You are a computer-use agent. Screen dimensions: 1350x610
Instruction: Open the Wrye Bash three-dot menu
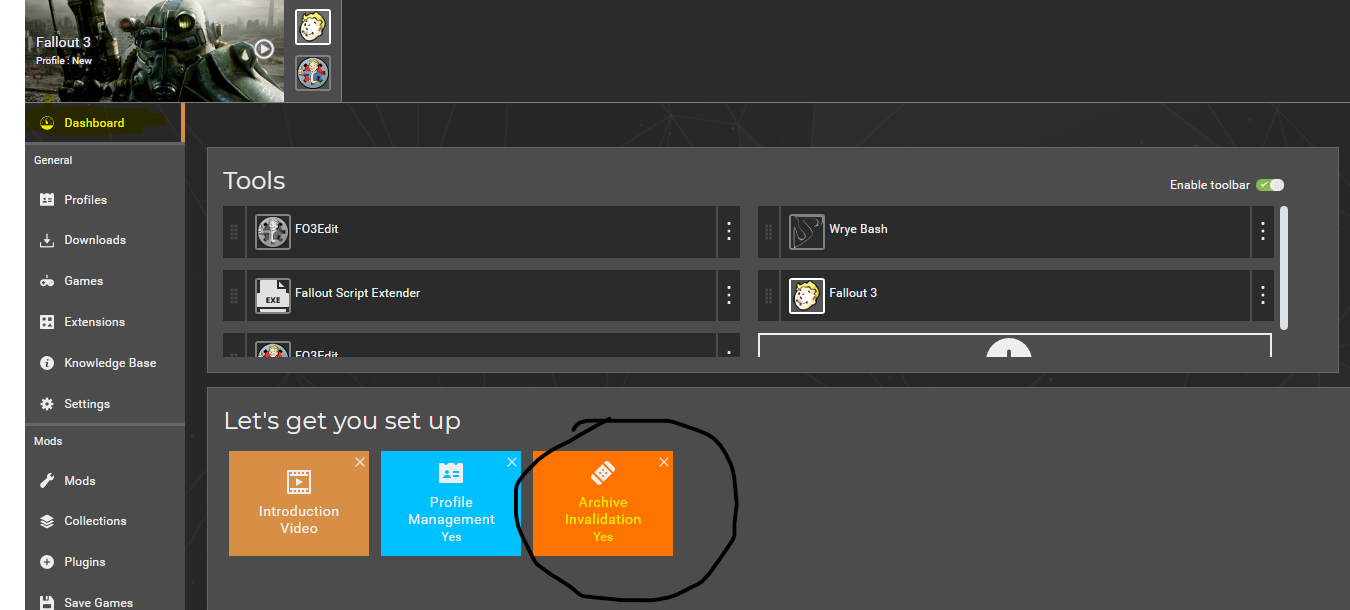point(1263,232)
